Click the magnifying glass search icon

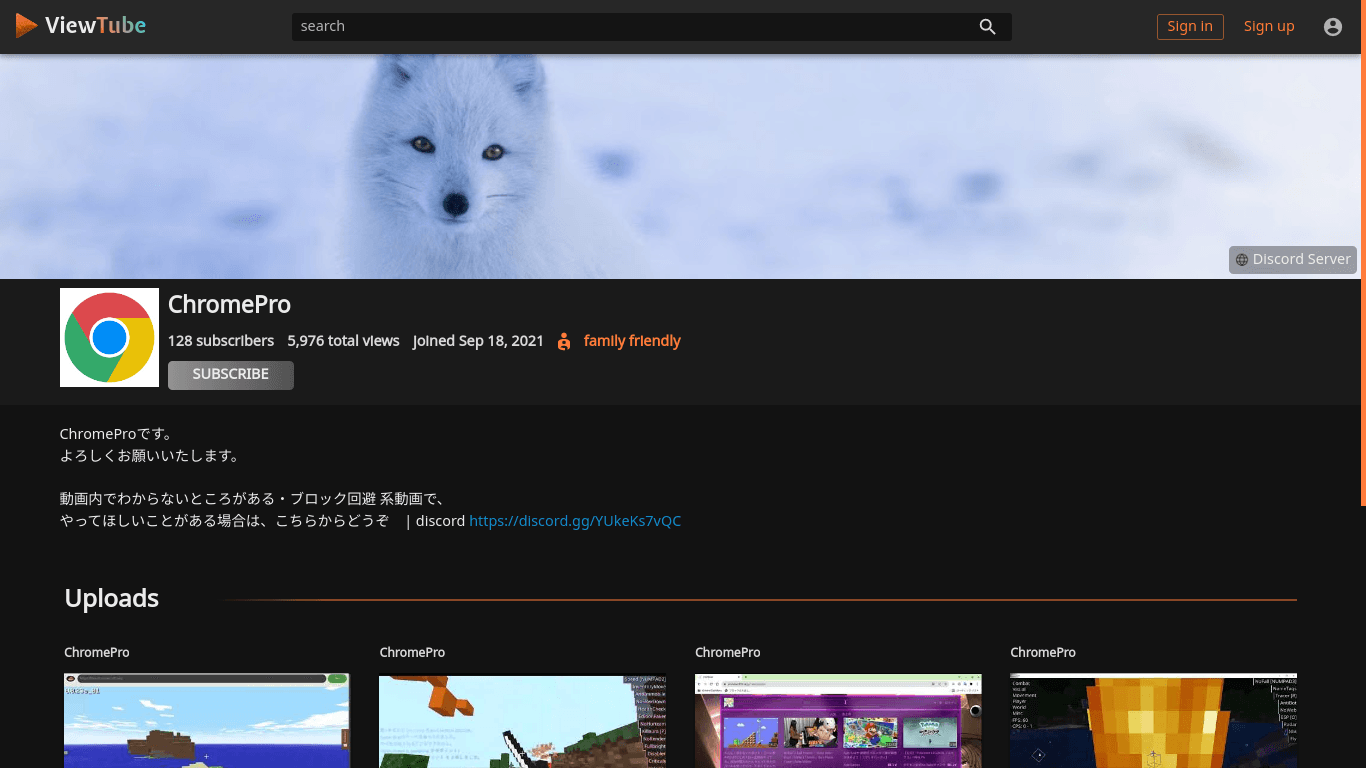(987, 27)
